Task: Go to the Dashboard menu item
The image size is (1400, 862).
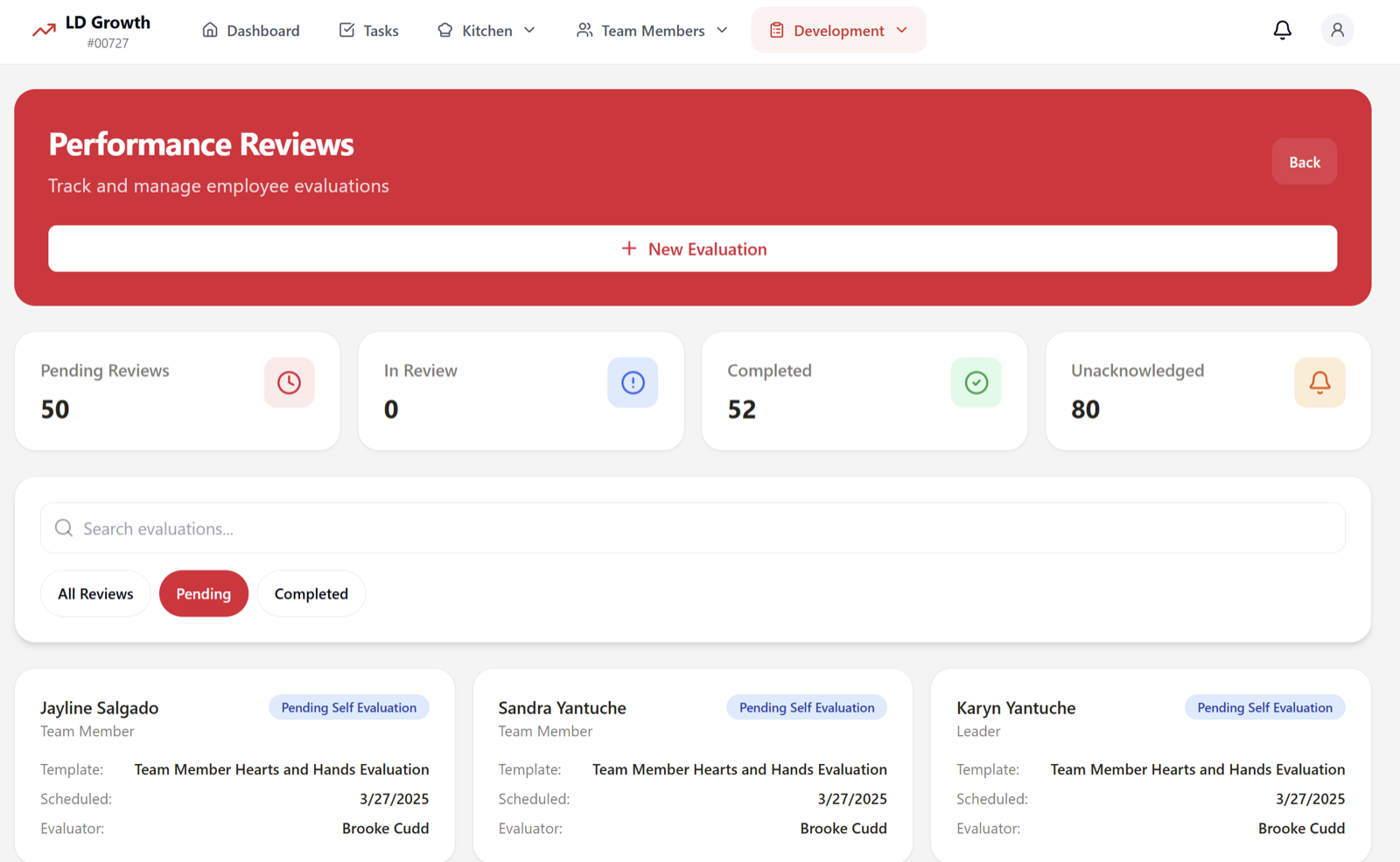Action: pyautogui.click(x=251, y=30)
